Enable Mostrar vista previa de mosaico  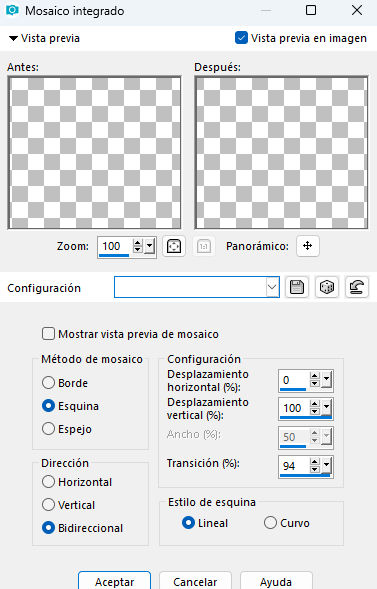(x=48, y=334)
